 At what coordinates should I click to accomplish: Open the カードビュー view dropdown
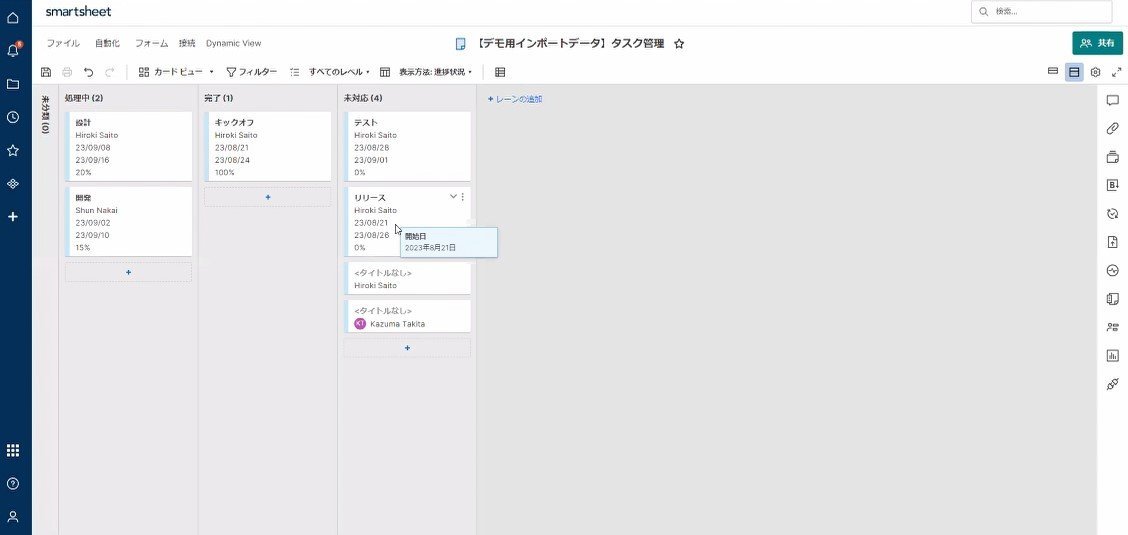pos(176,72)
